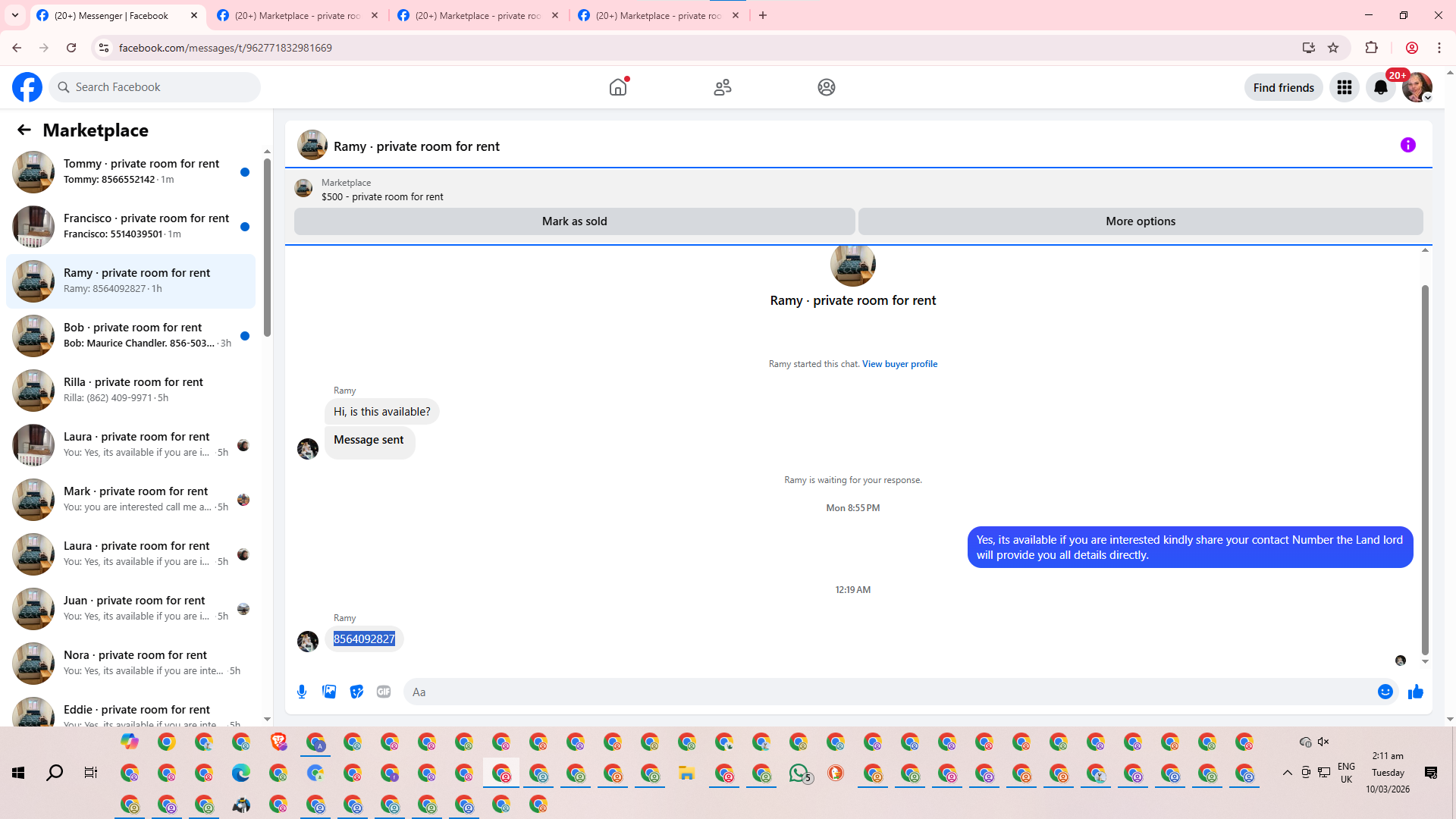Open the sticker picker icon
The height and width of the screenshot is (819, 1456).
click(356, 692)
